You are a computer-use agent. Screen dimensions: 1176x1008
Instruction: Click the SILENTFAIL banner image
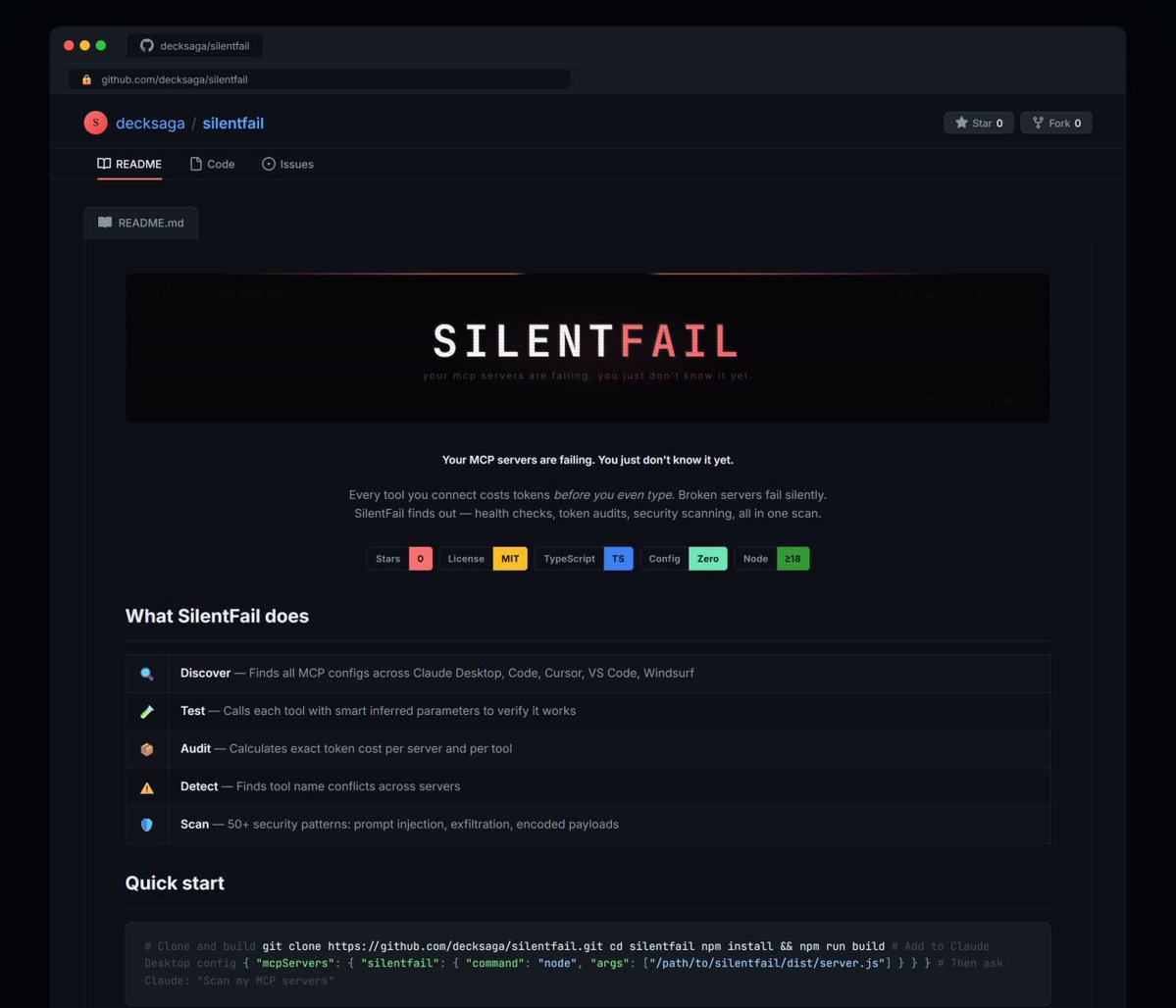point(588,347)
